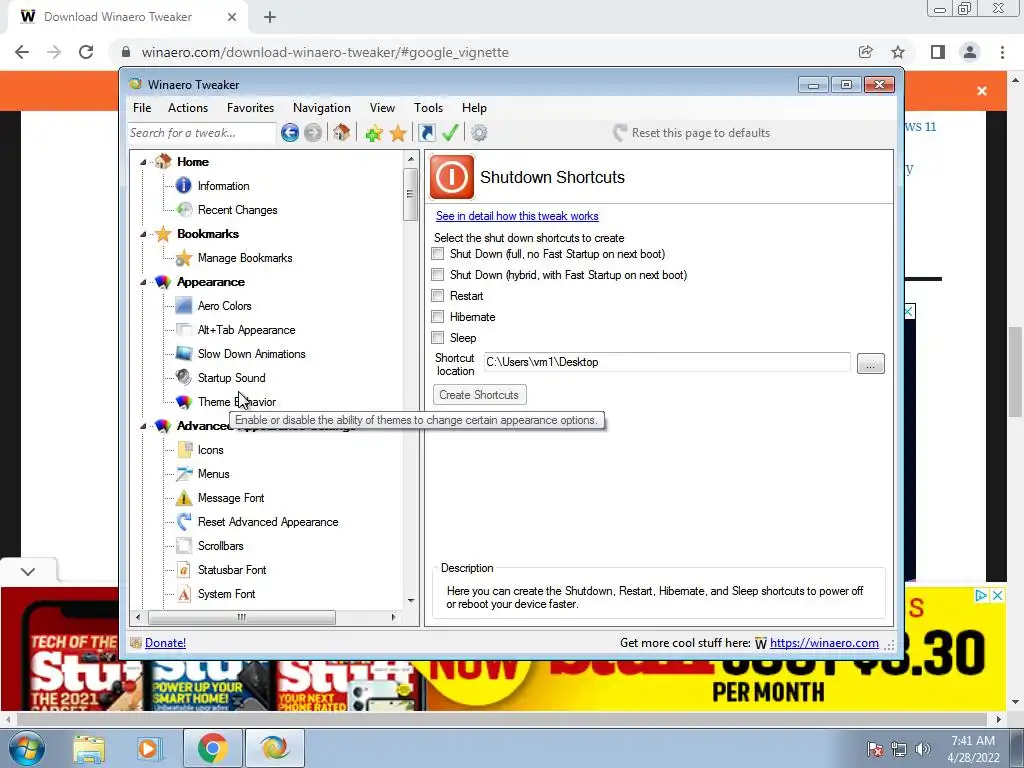Enable the Restart shortcut checkbox

pyautogui.click(x=438, y=296)
